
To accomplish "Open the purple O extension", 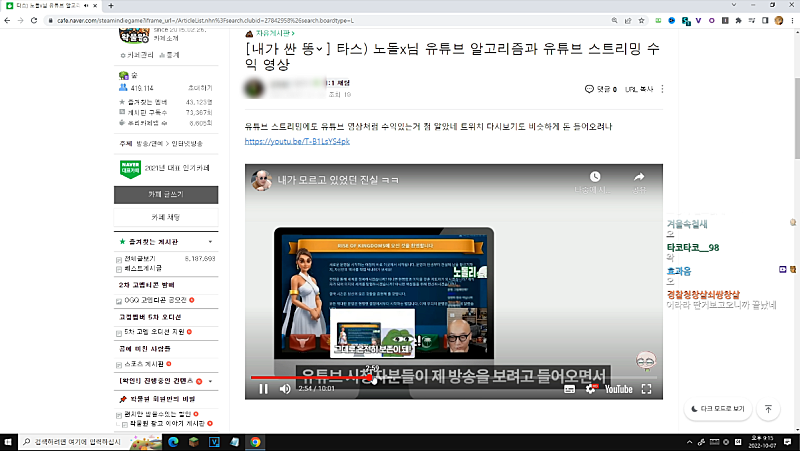I will pos(712,20).
